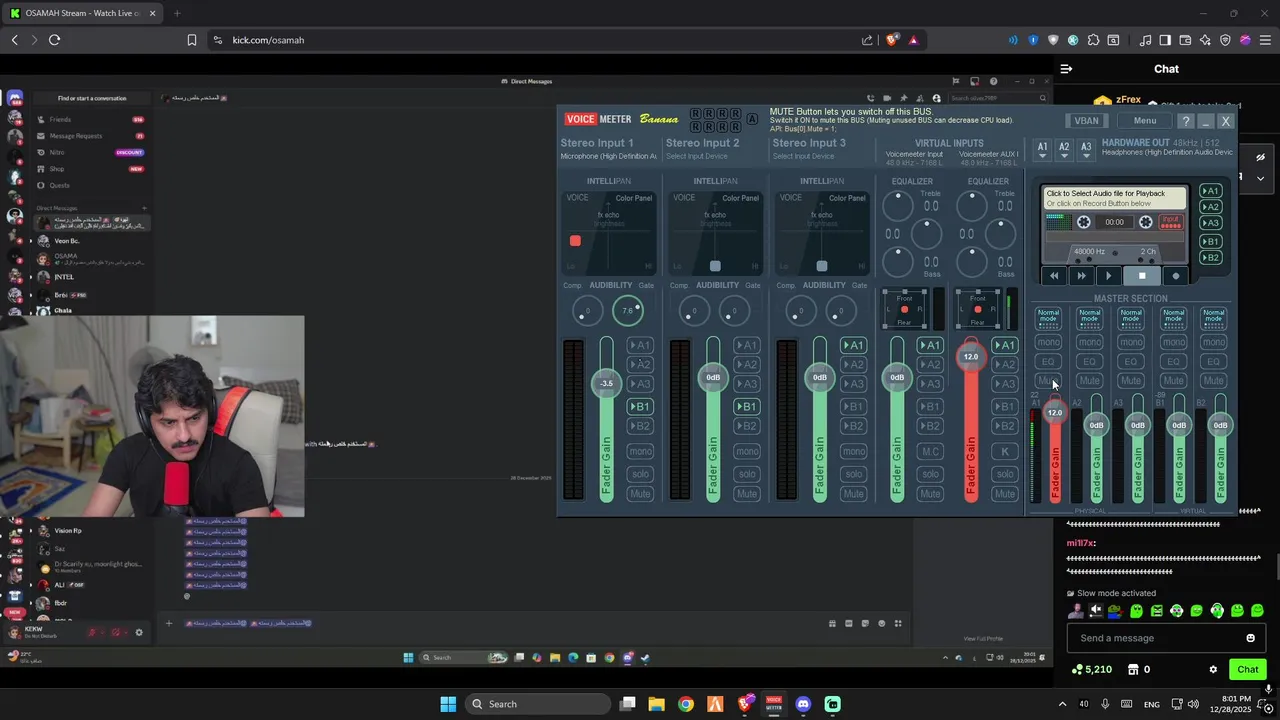Click the red Intellipan dot on Stereo Input 1
Viewport: 1280px width, 720px height.
[575, 241]
